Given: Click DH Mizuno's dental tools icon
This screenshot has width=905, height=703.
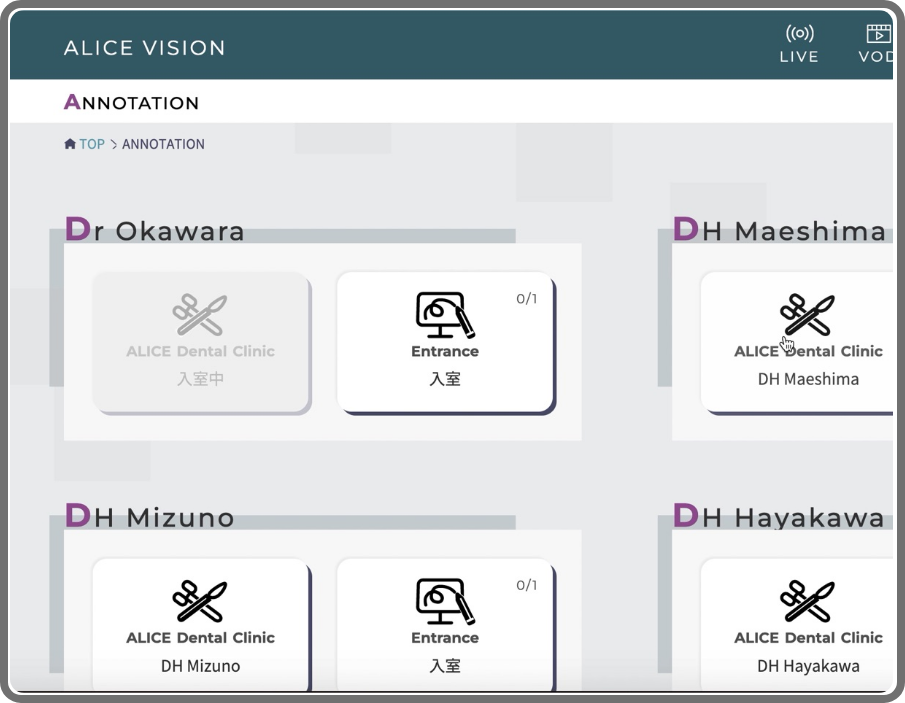Looking at the screenshot, I should click(x=200, y=600).
